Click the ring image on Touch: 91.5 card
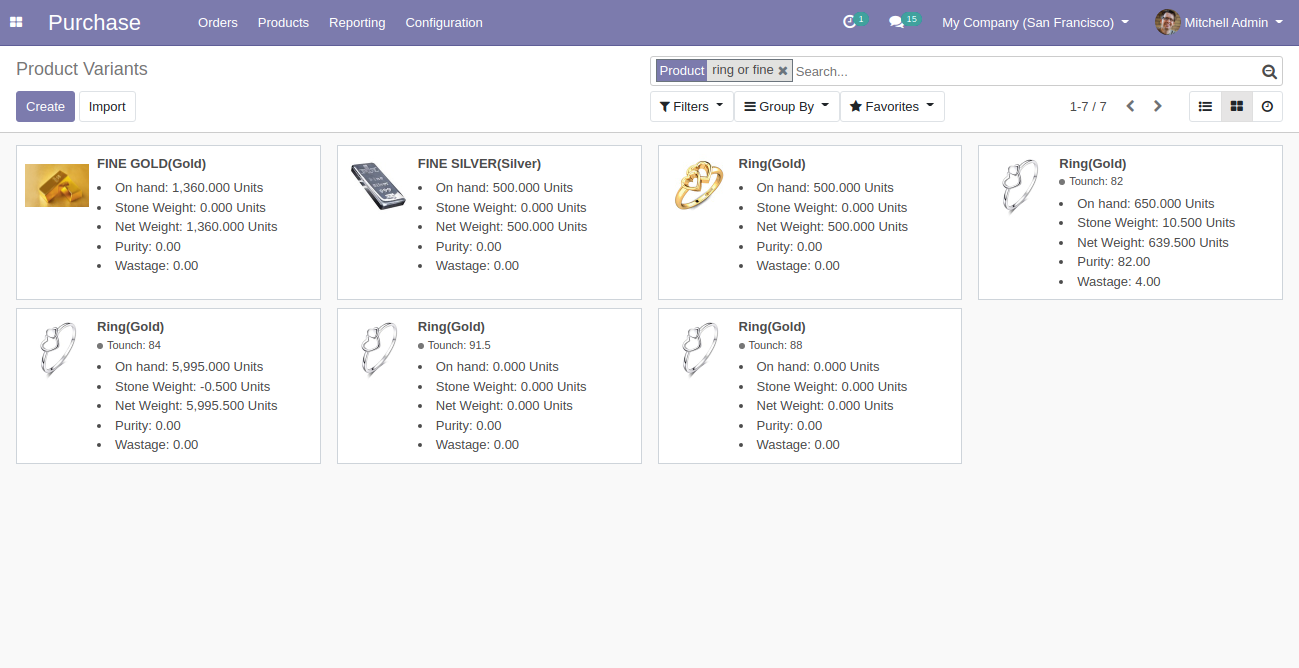1299x668 pixels. click(378, 349)
